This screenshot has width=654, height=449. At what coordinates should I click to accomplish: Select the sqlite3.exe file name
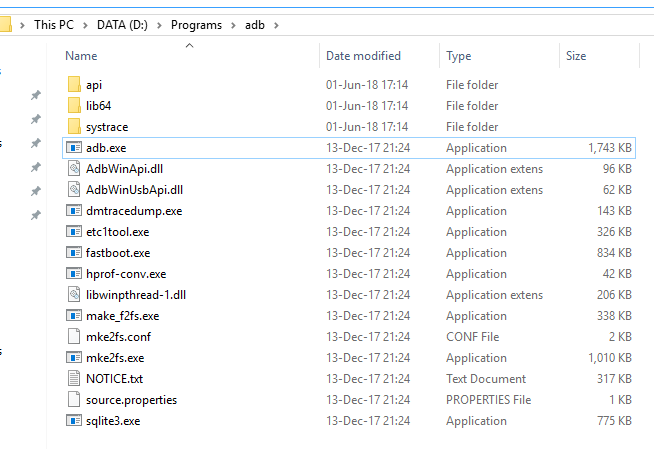coord(113,421)
